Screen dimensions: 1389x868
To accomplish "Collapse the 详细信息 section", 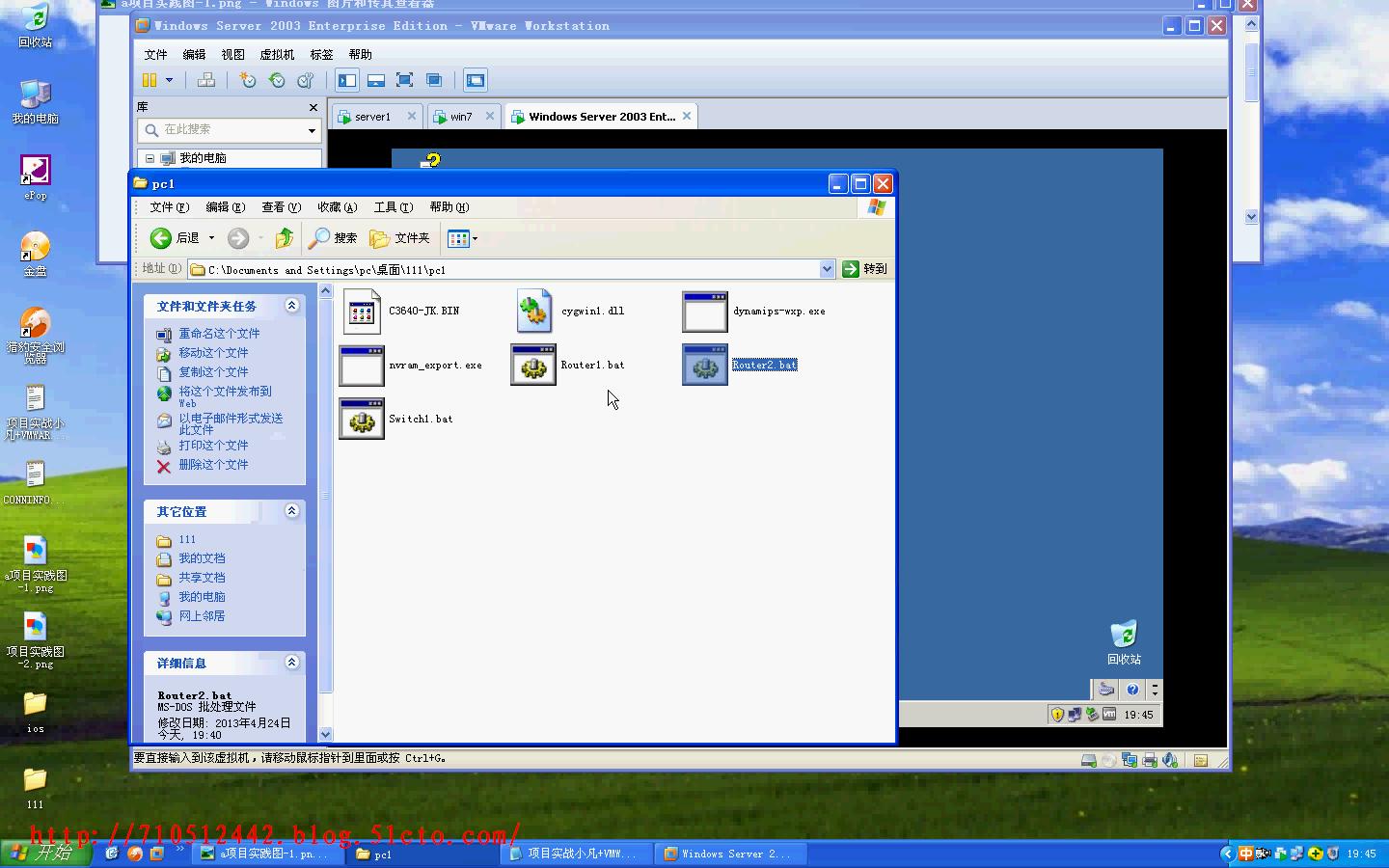I will click(x=291, y=663).
